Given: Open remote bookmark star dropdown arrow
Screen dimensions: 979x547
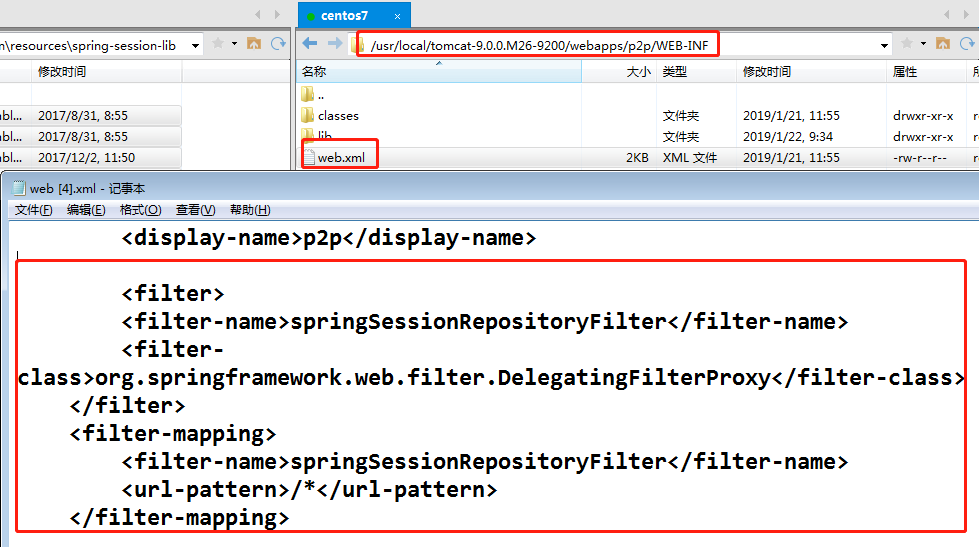Looking at the screenshot, I should coord(922,44).
